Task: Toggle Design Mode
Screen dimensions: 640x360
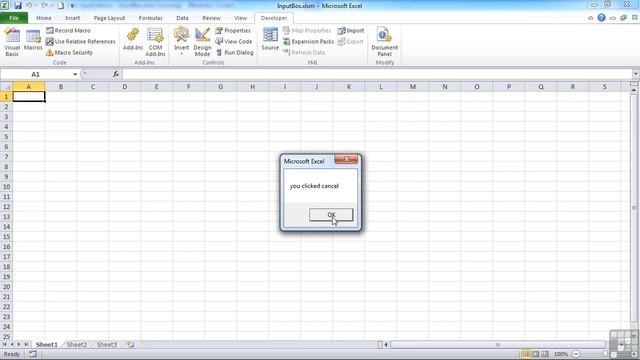Action: (202, 42)
